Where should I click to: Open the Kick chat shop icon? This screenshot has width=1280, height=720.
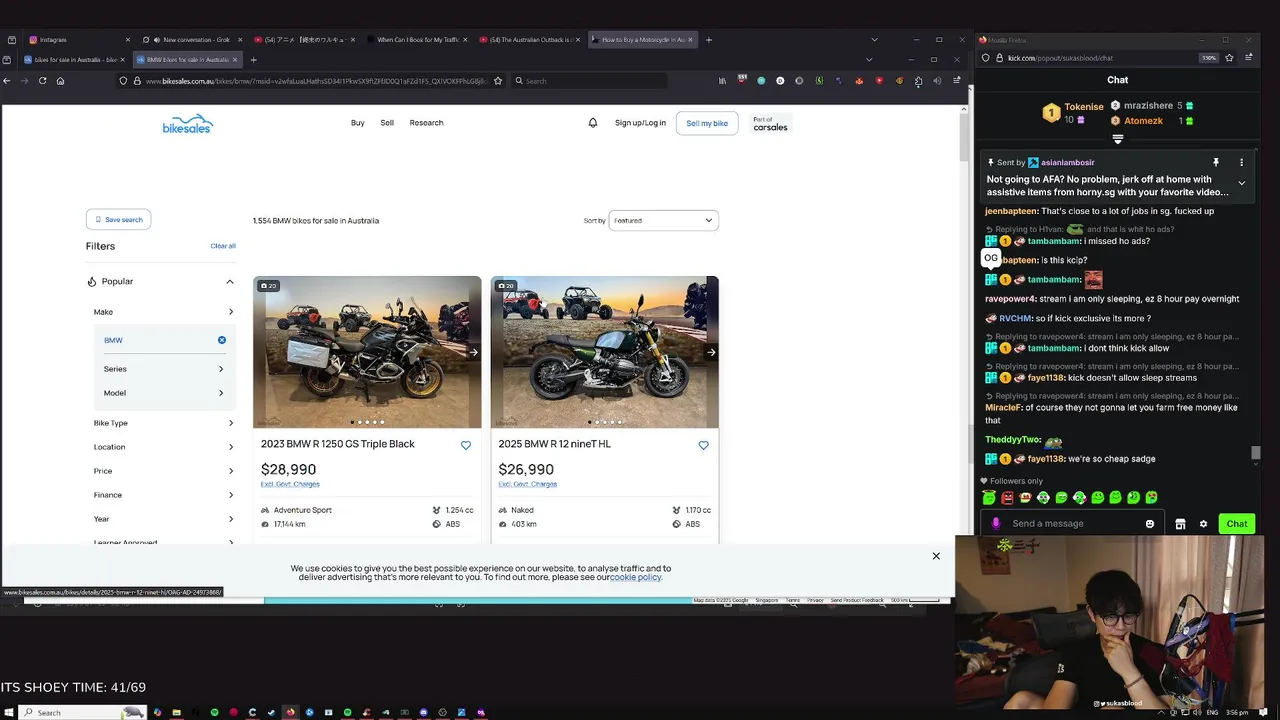tap(1180, 524)
